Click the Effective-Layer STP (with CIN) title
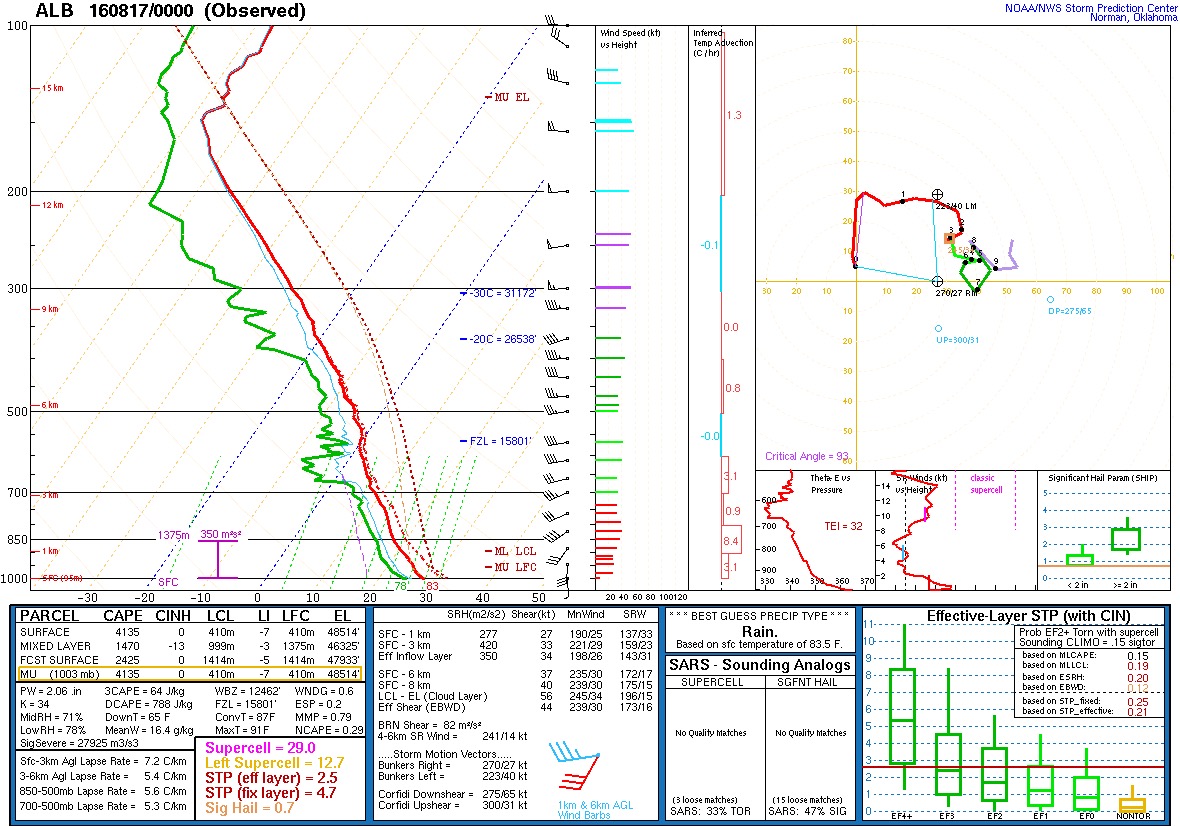Image resolution: width=1180 pixels, height=826 pixels. tap(1014, 615)
